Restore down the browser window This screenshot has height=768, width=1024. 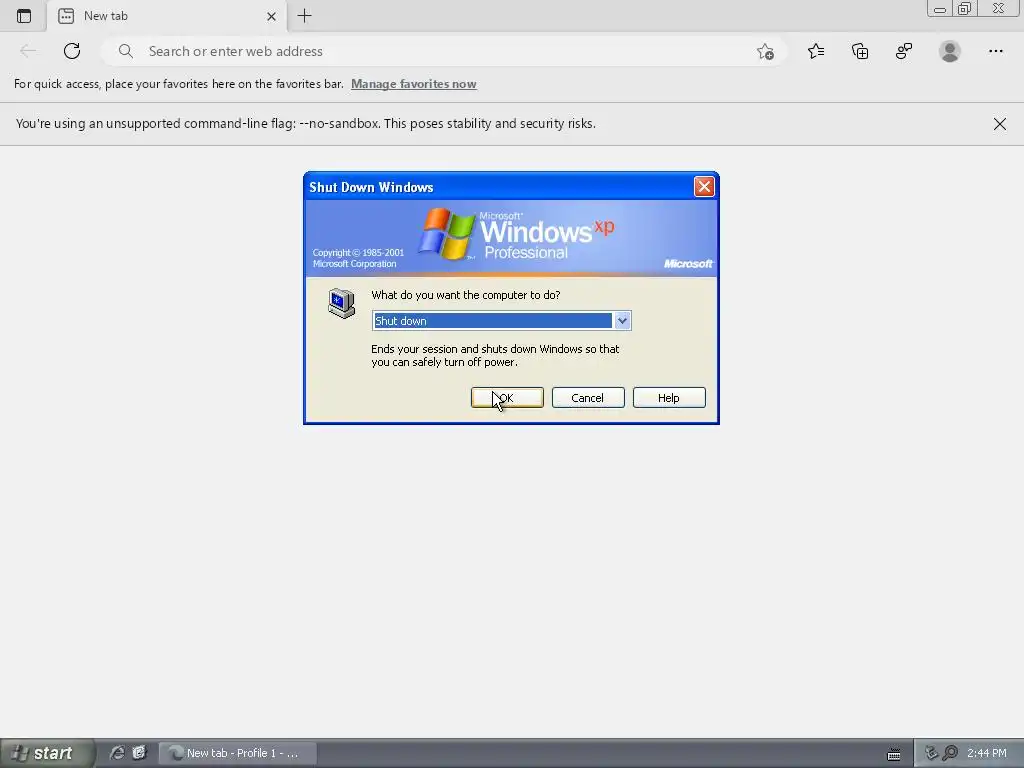tap(965, 8)
